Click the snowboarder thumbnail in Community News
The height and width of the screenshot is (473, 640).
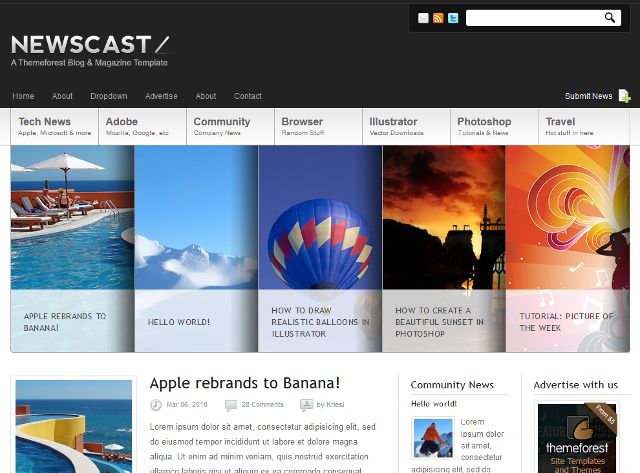click(x=433, y=438)
